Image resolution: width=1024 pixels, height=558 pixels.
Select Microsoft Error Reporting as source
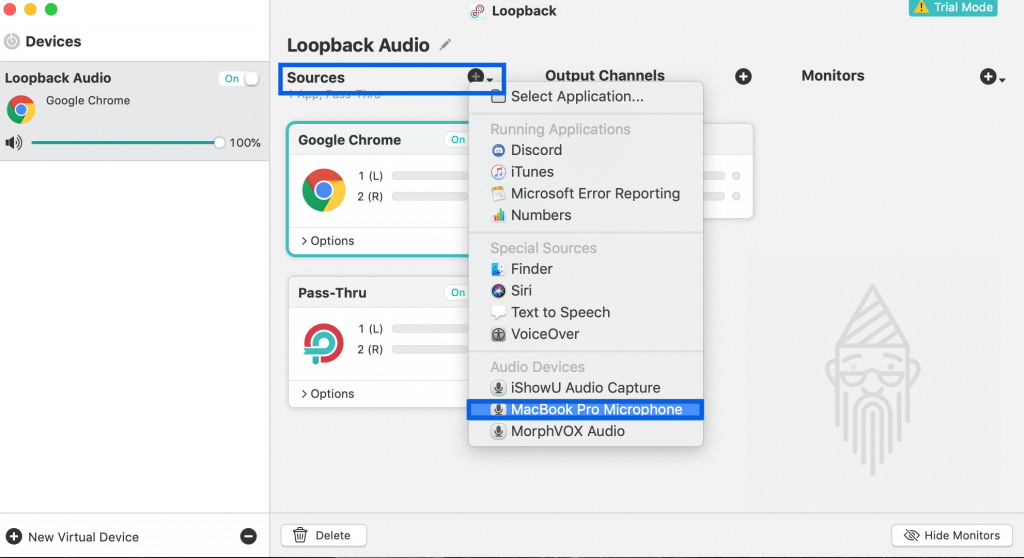click(586, 193)
